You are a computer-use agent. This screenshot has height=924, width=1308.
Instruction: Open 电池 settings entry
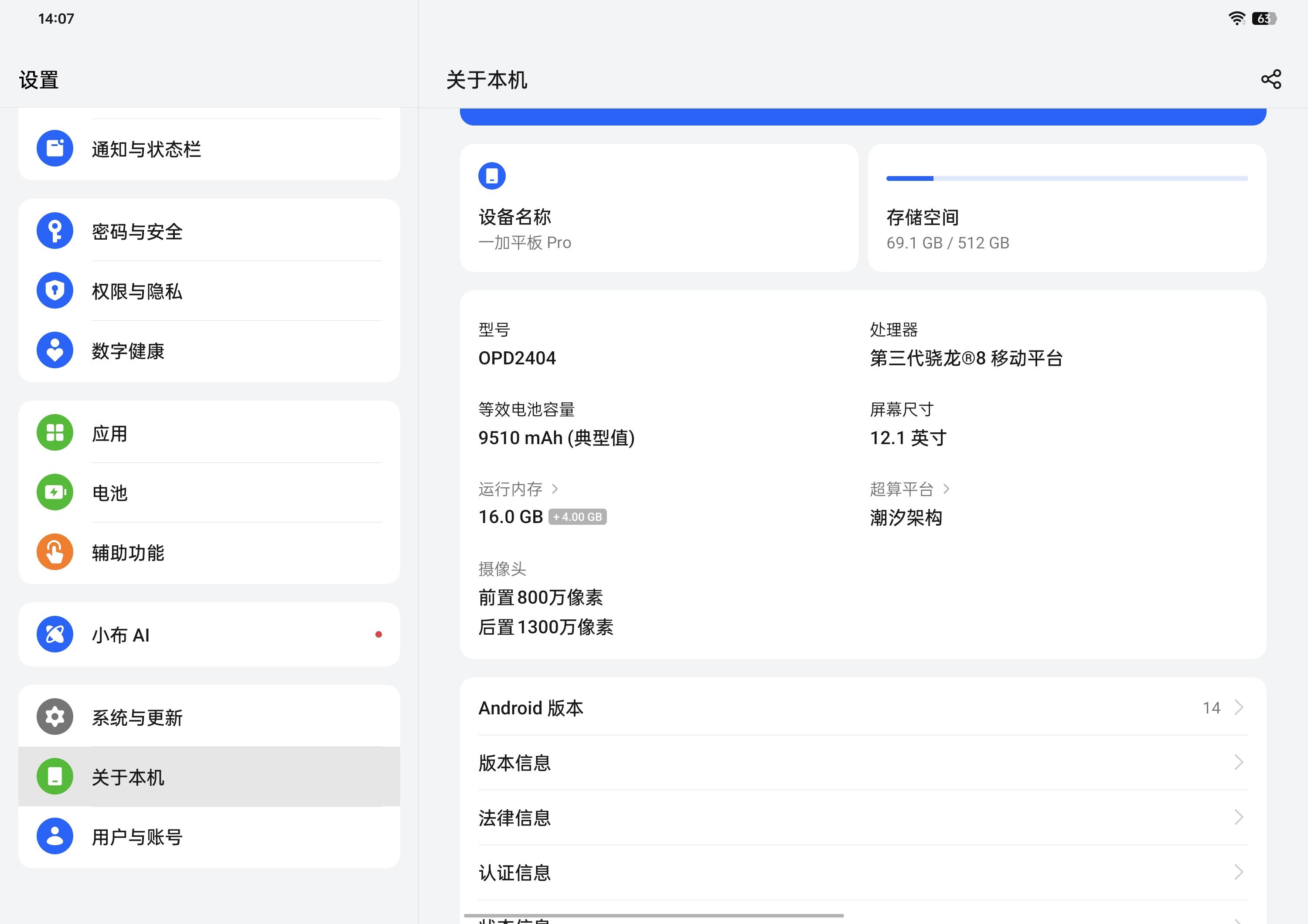[209, 493]
